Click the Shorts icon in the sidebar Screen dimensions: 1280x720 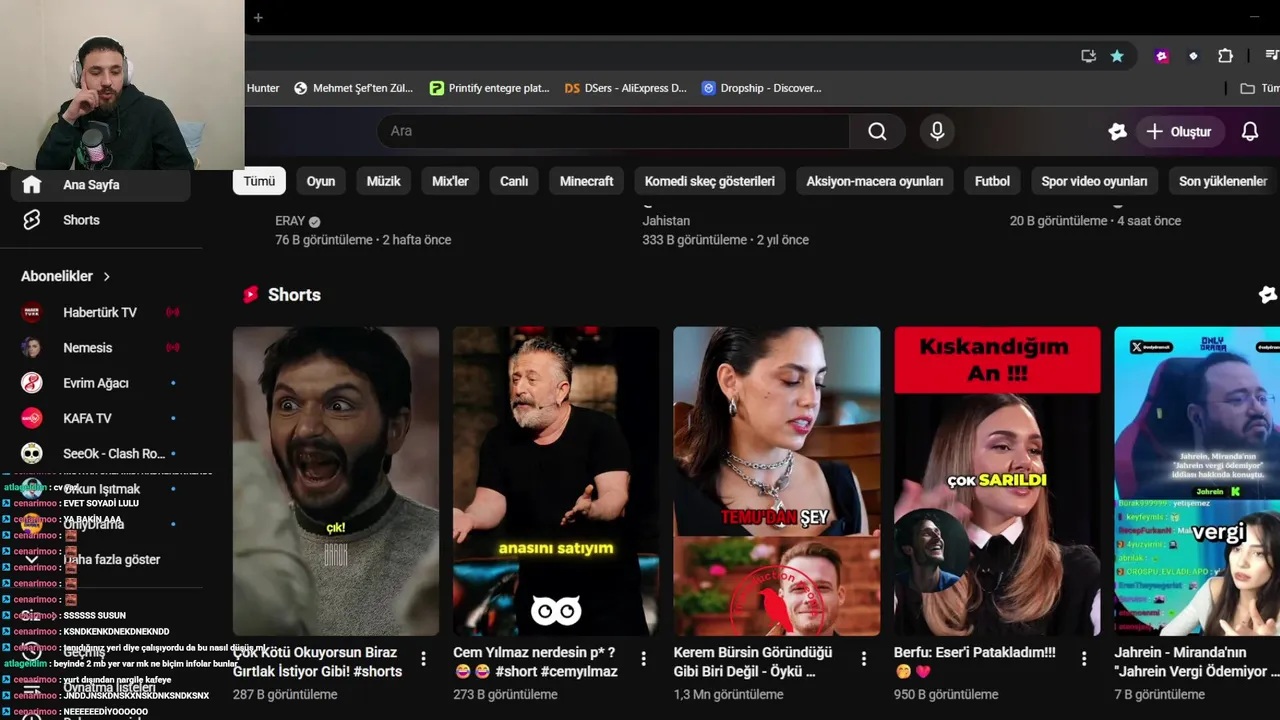click(x=32, y=220)
